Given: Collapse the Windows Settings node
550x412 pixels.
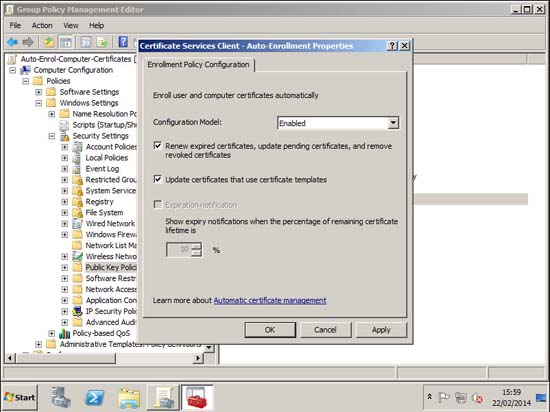Looking at the screenshot, I should 39,103.
